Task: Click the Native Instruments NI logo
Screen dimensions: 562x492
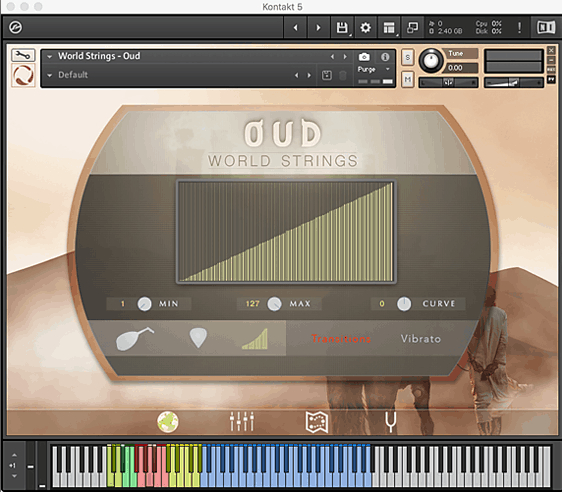Action: (546, 27)
